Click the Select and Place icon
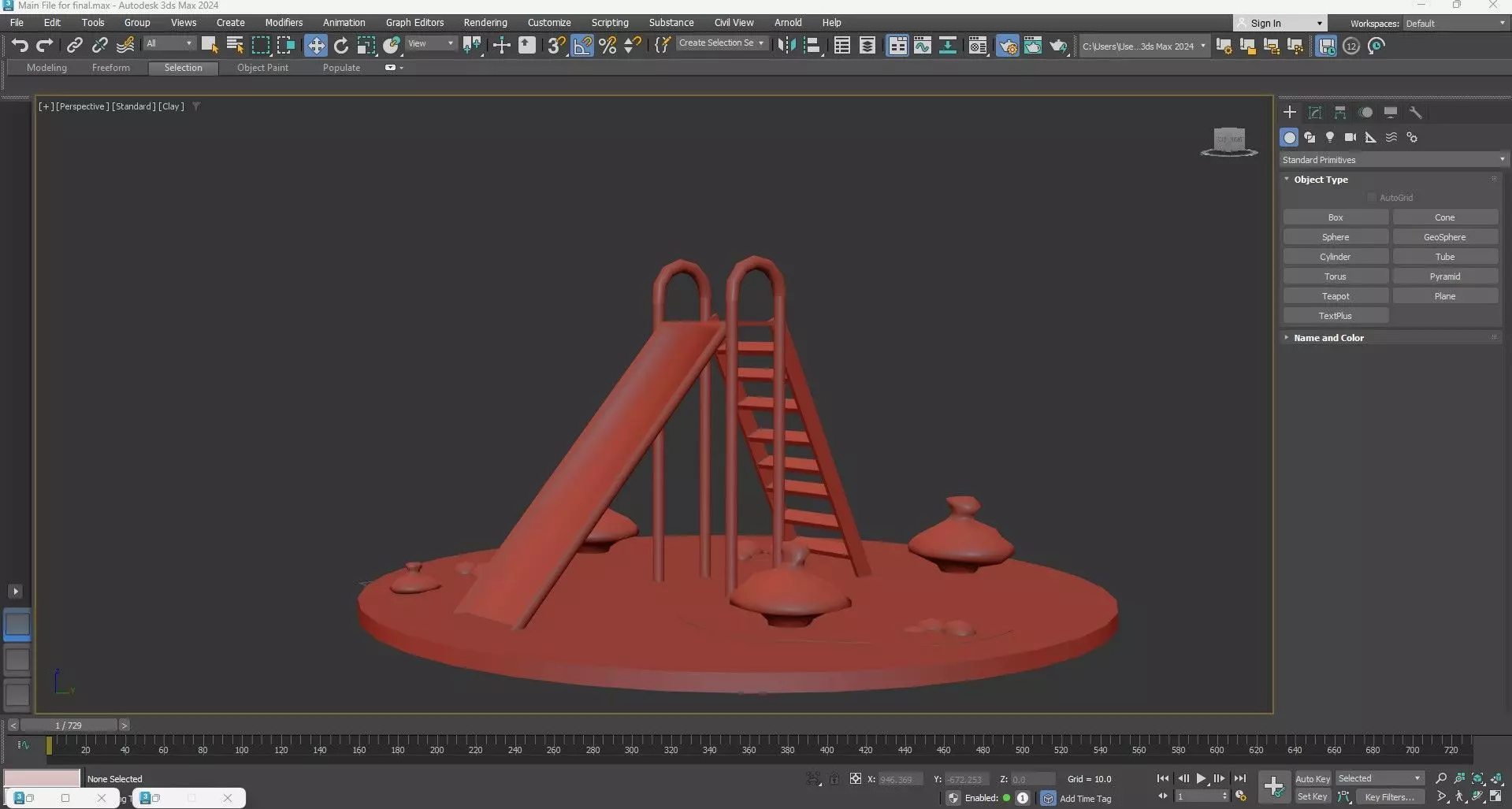The height and width of the screenshot is (809, 1512). click(392, 46)
